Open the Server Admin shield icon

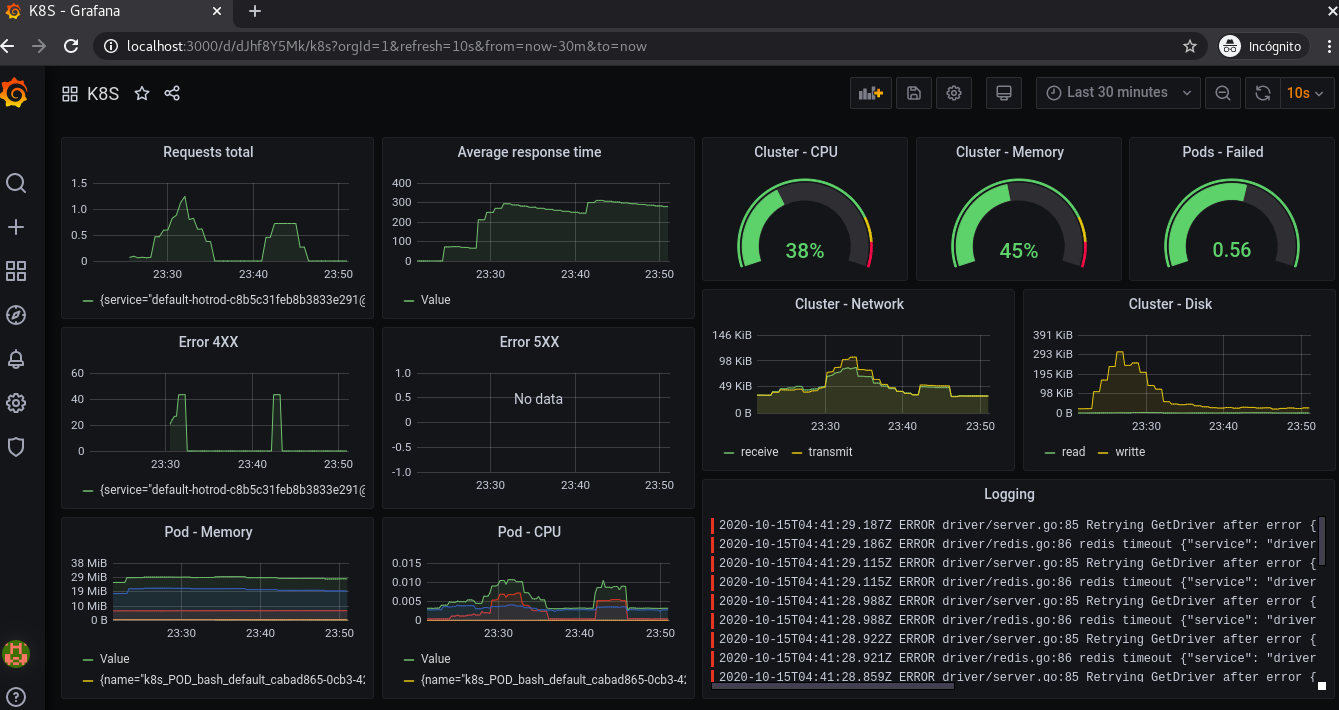coord(16,447)
